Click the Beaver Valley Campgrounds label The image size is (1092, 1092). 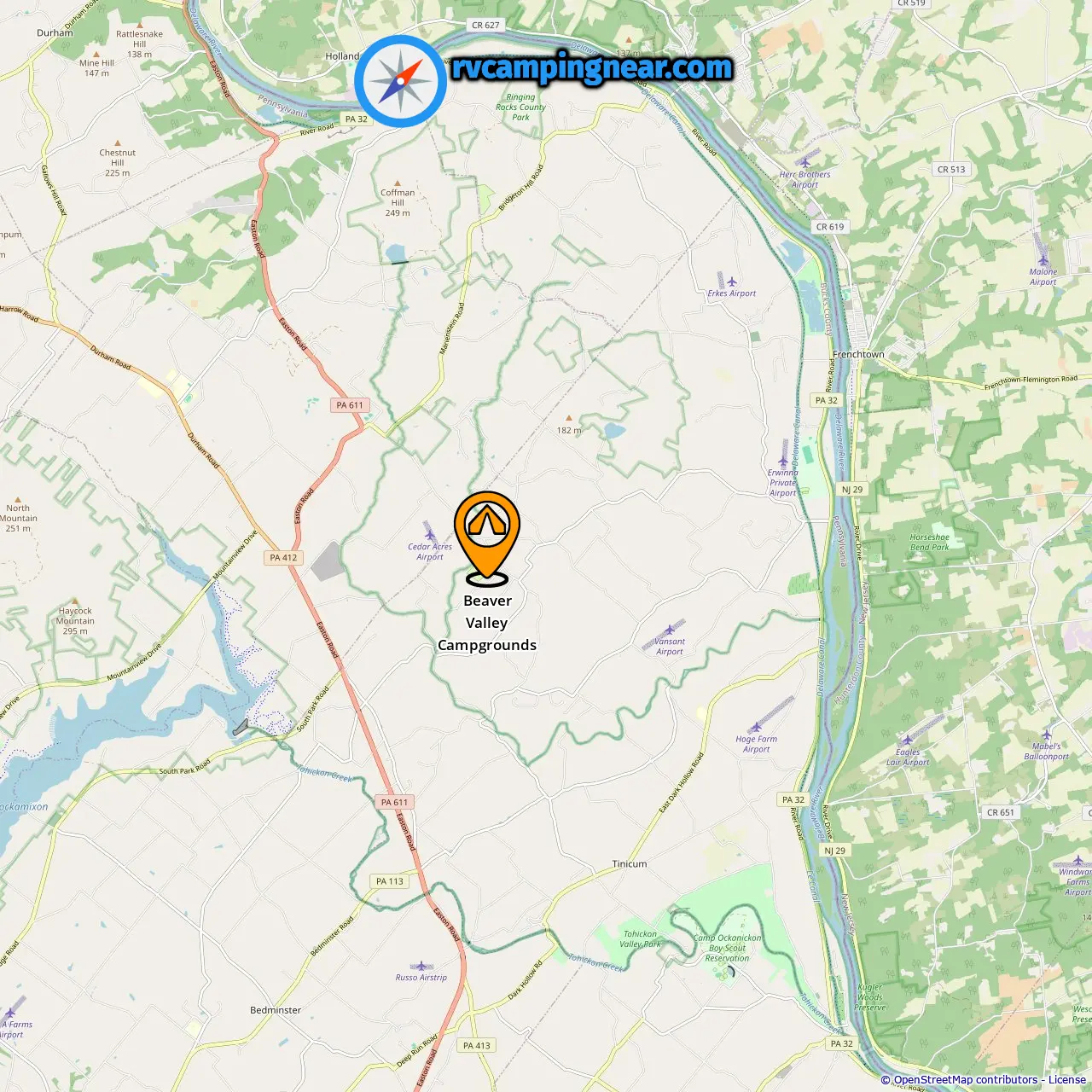click(x=487, y=623)
